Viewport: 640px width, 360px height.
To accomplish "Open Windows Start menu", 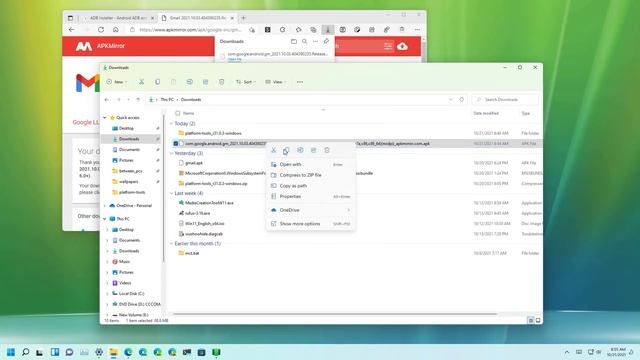I will 11,352.
